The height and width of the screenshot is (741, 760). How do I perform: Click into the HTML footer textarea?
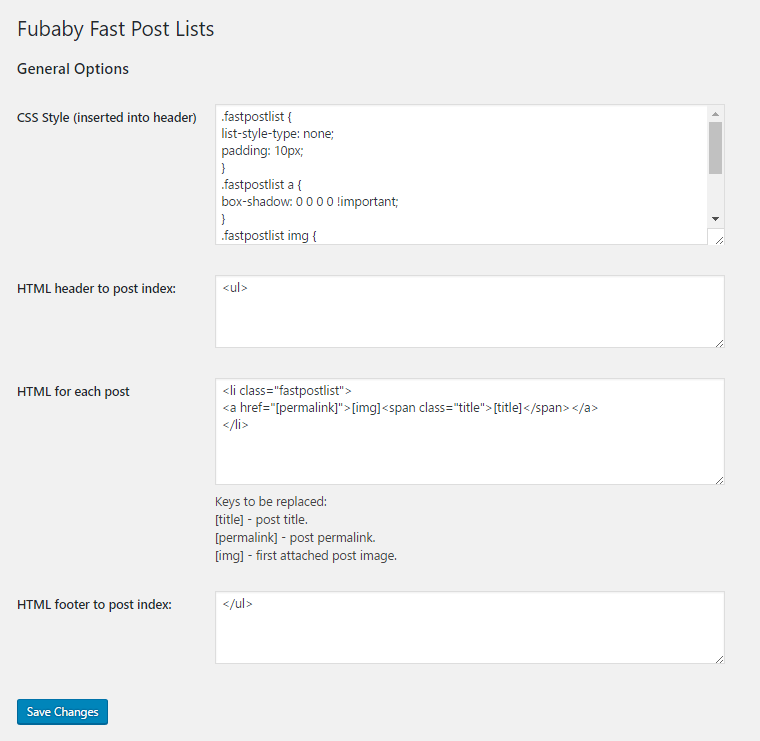[x=469, y=628]
